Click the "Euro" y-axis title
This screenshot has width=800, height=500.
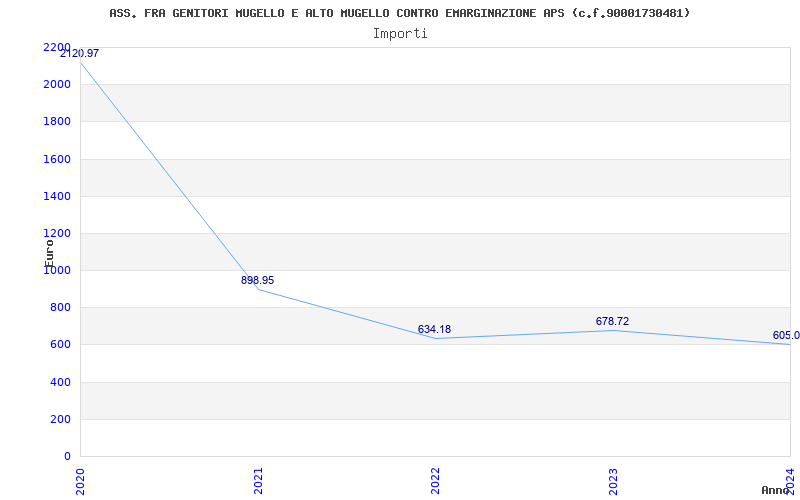point(49,253)
